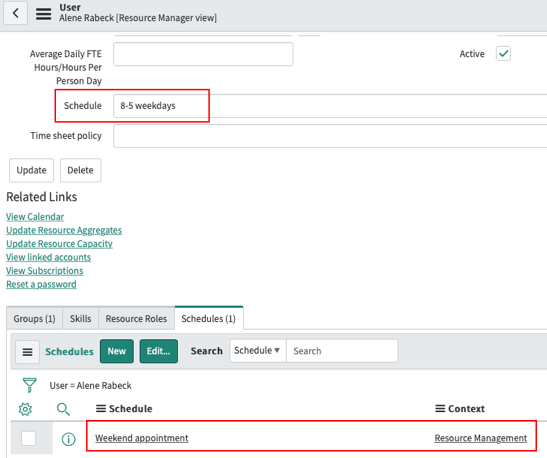Viewport: 547px width, 458px height.
Task: Switch to the Groups (1) tab
Action: (34, 318)
